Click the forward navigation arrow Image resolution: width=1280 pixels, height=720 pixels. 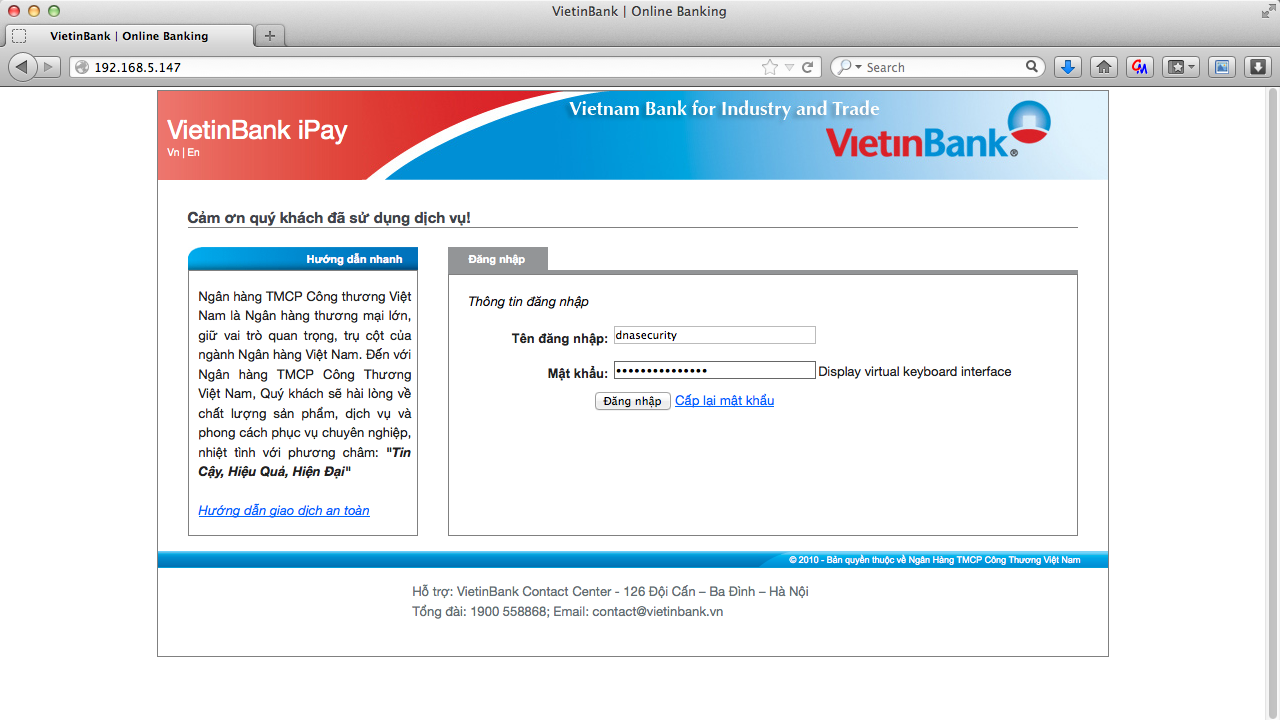click(x=48, y=67)
